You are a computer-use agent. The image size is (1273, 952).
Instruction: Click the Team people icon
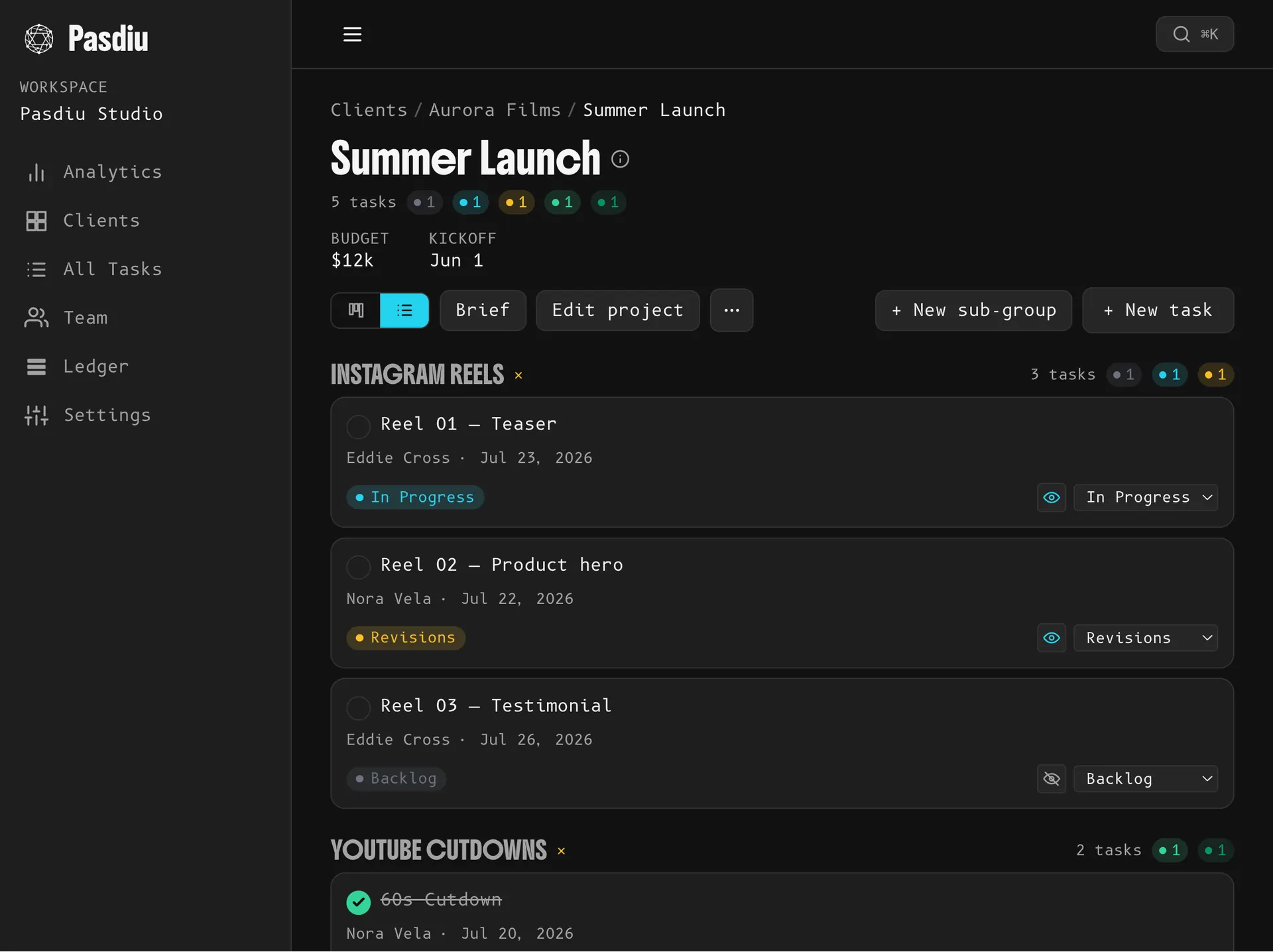coord(36,318)
